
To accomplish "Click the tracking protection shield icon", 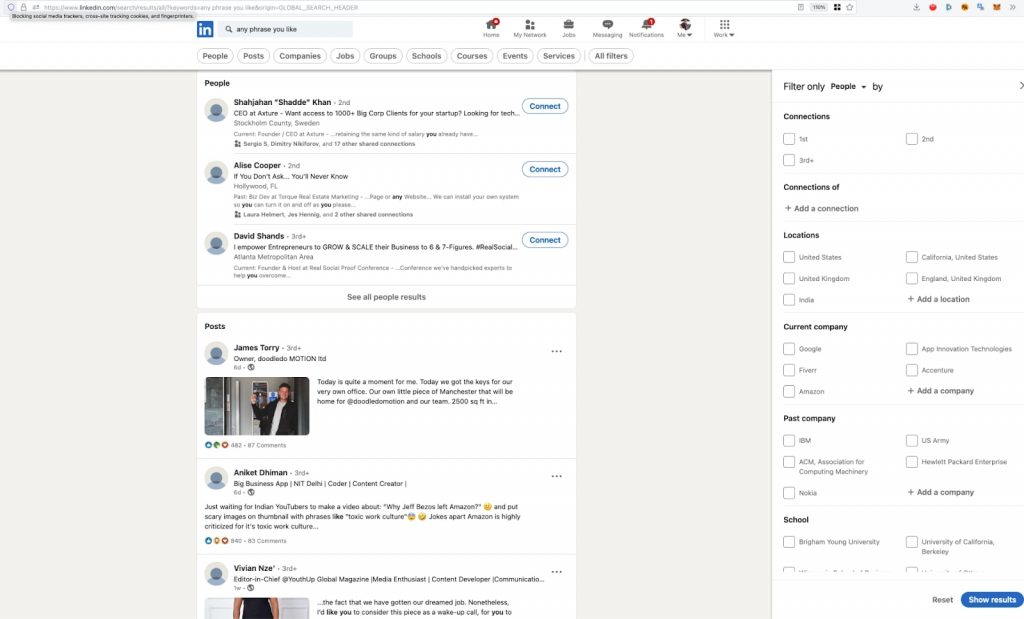I will [x=11, y=7].
